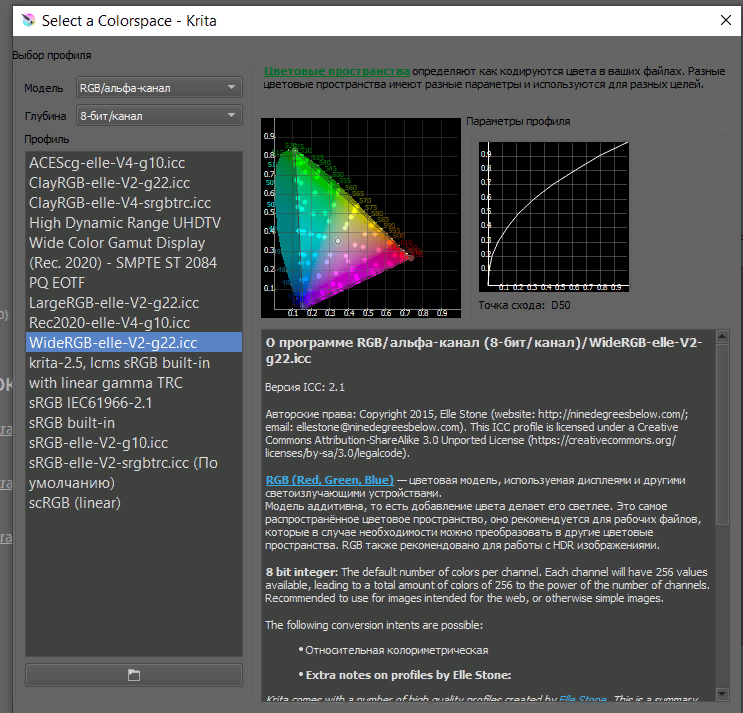Select default profile sRGB-elle-V2-srgbtrc.icc
The image size is (743, 713).
click(x=134, y=473)
